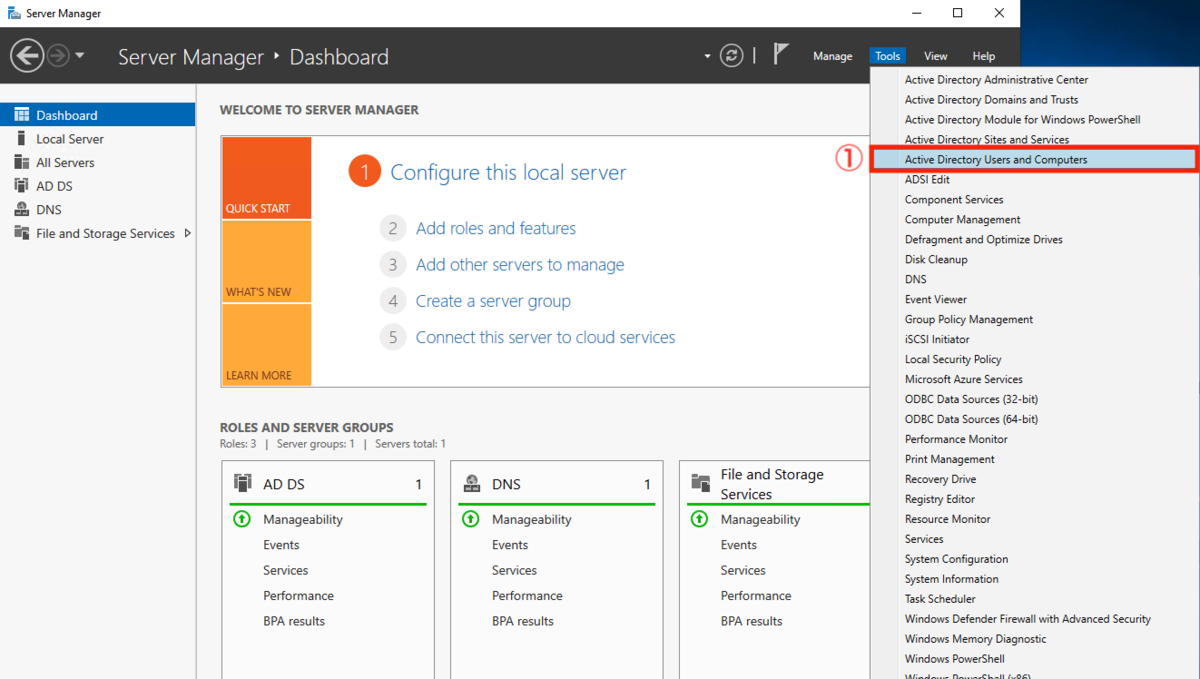Select Dashboard in the navigation pane

tap(97, 115)
